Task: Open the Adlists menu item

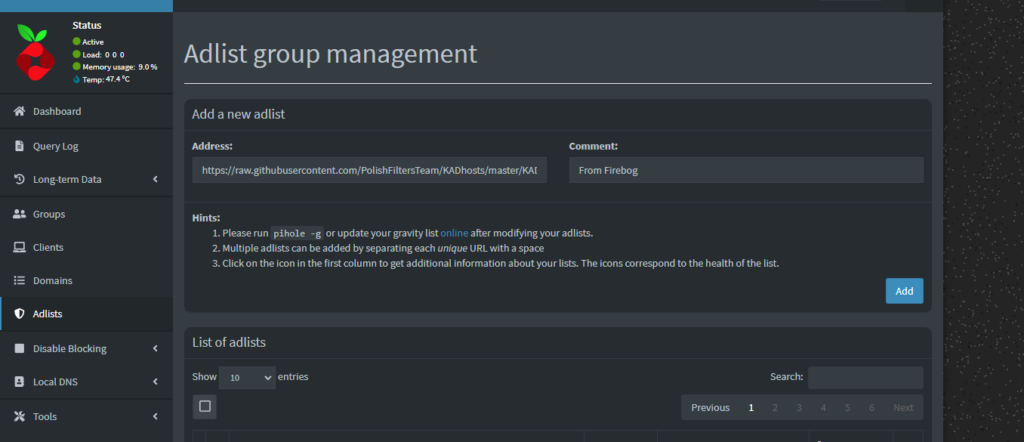Action: [48, 314]
